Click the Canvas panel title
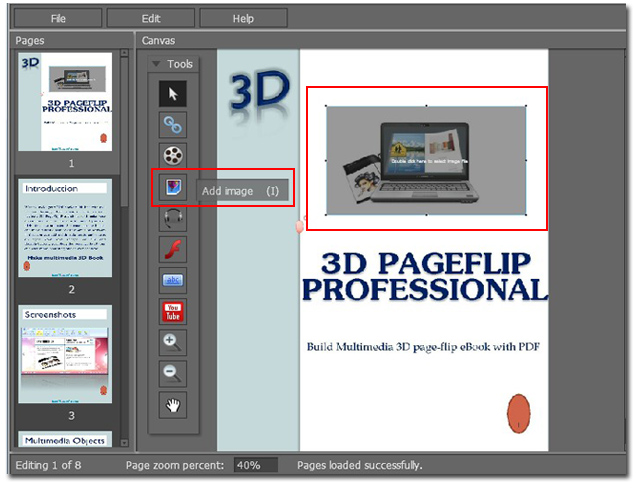This screenshot has height=494, width=641. click(x=158, y=40)
